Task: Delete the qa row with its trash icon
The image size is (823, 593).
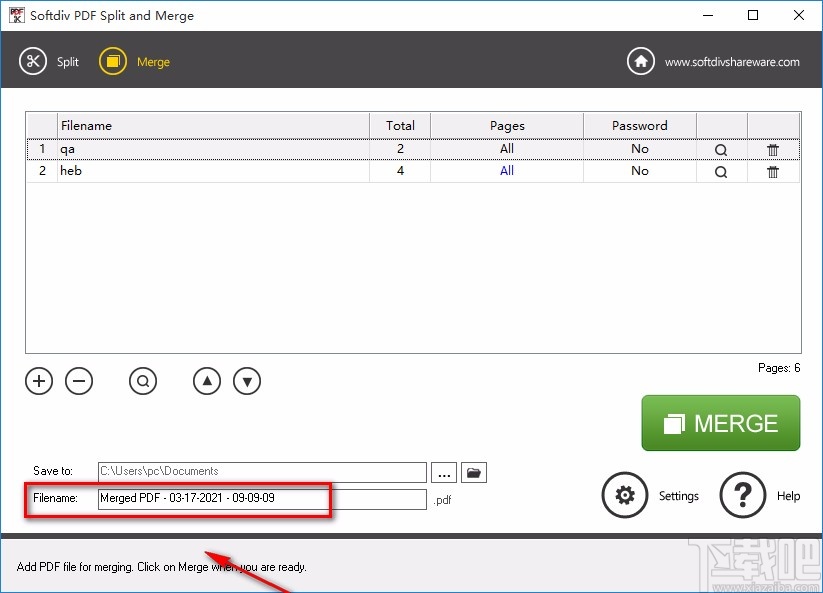Action: tap(773, 150)
